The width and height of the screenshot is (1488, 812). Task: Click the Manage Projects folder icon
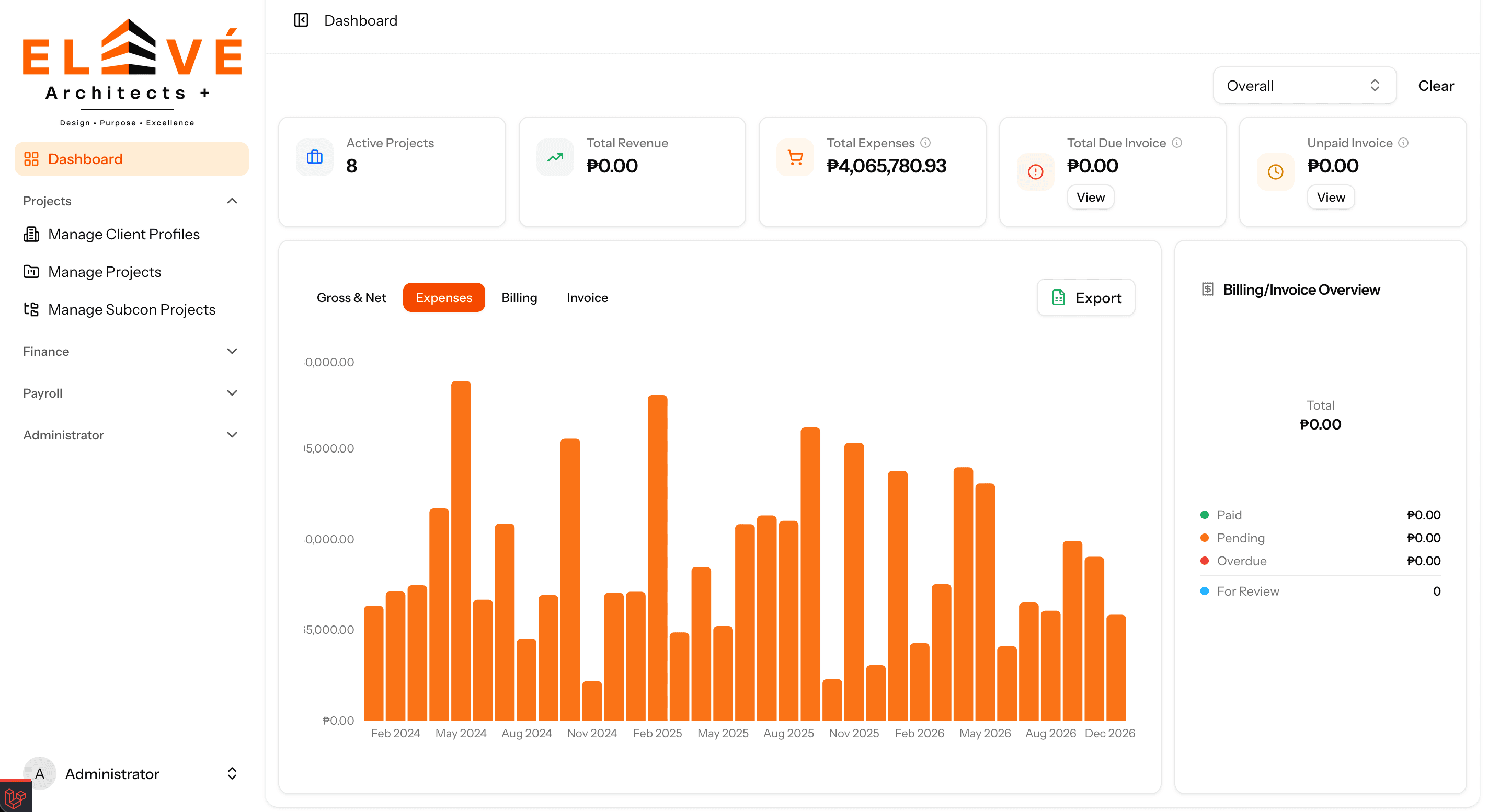click(31, 272)
